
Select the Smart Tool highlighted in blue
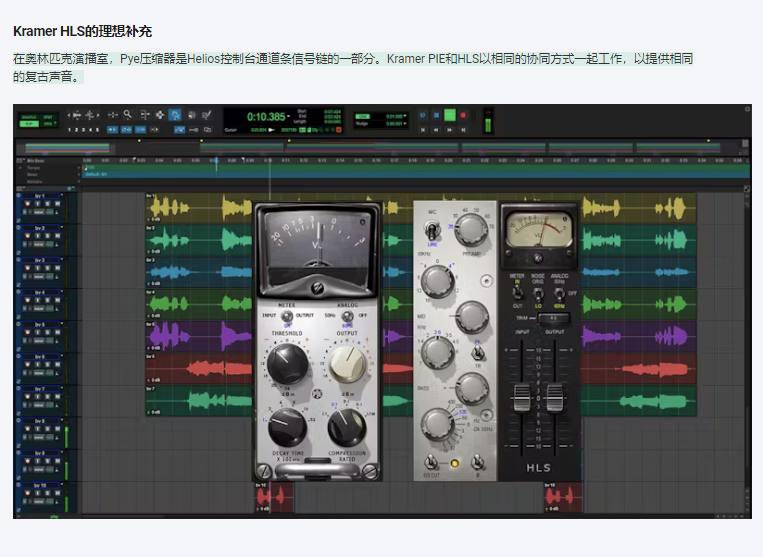175,115
